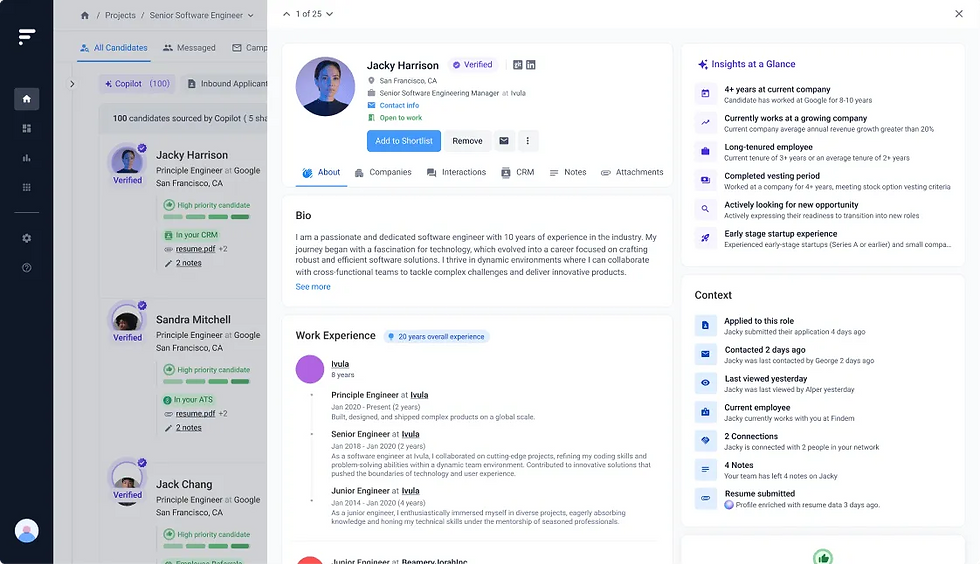Click the purple Ivula company logo

(309, 369)
